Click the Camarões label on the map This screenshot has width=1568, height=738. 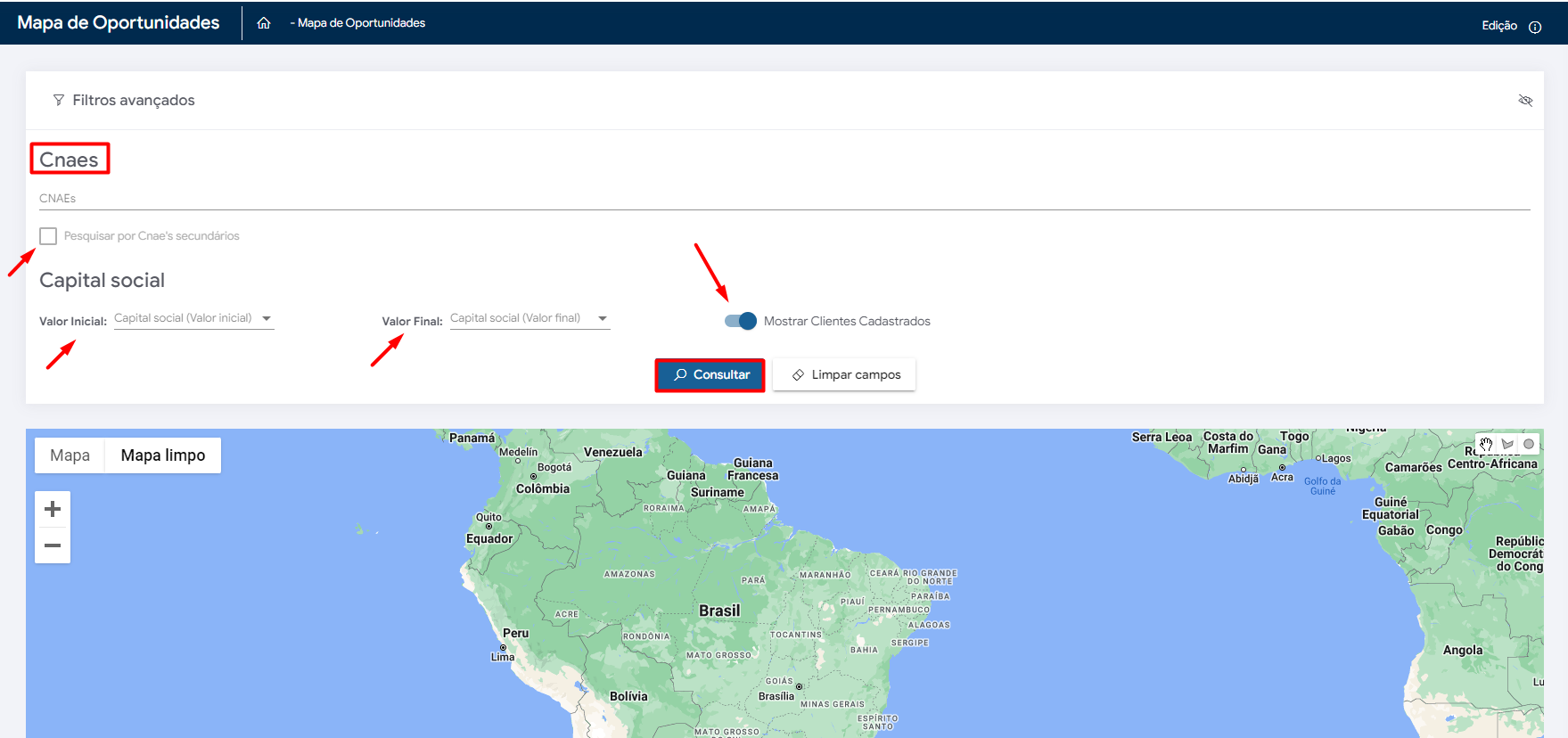1413,467
